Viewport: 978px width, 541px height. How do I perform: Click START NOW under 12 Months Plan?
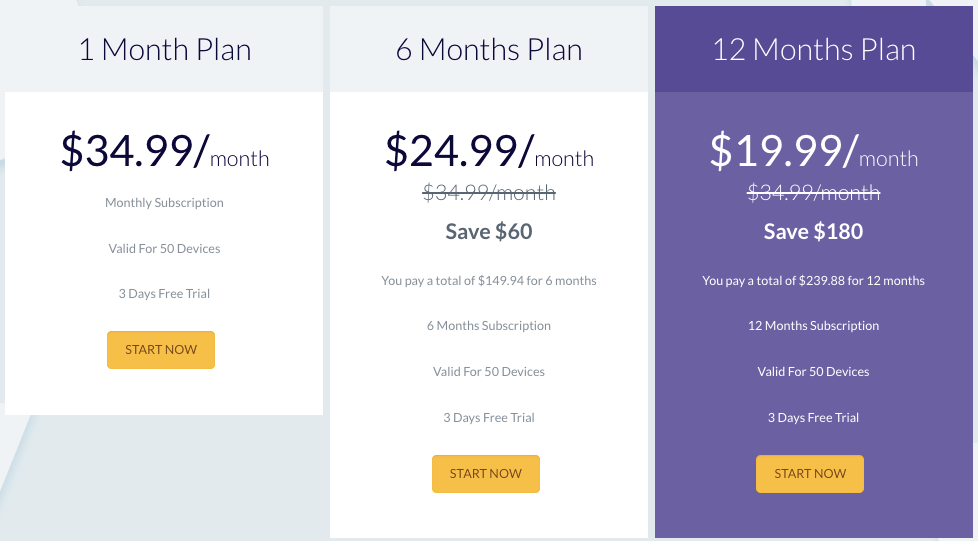coord(810,474)
